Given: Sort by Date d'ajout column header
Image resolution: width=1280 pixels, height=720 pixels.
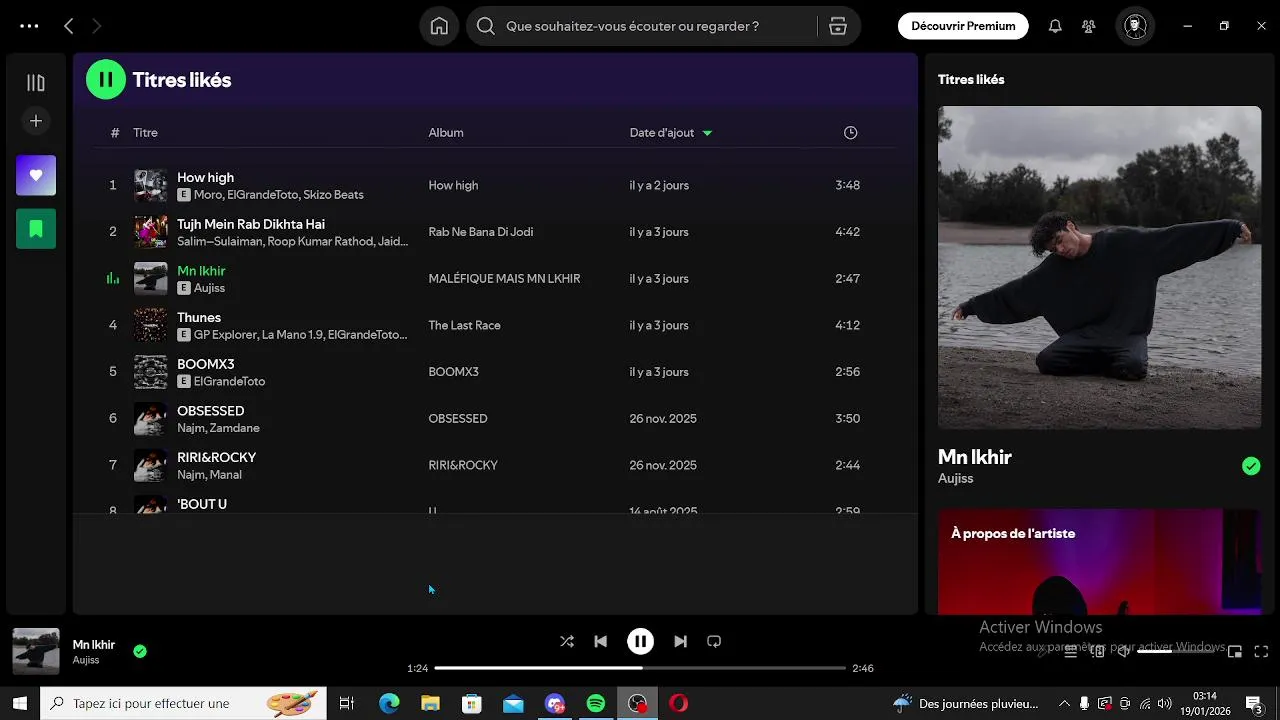Looking at the screenshot, I should (670, 133).
